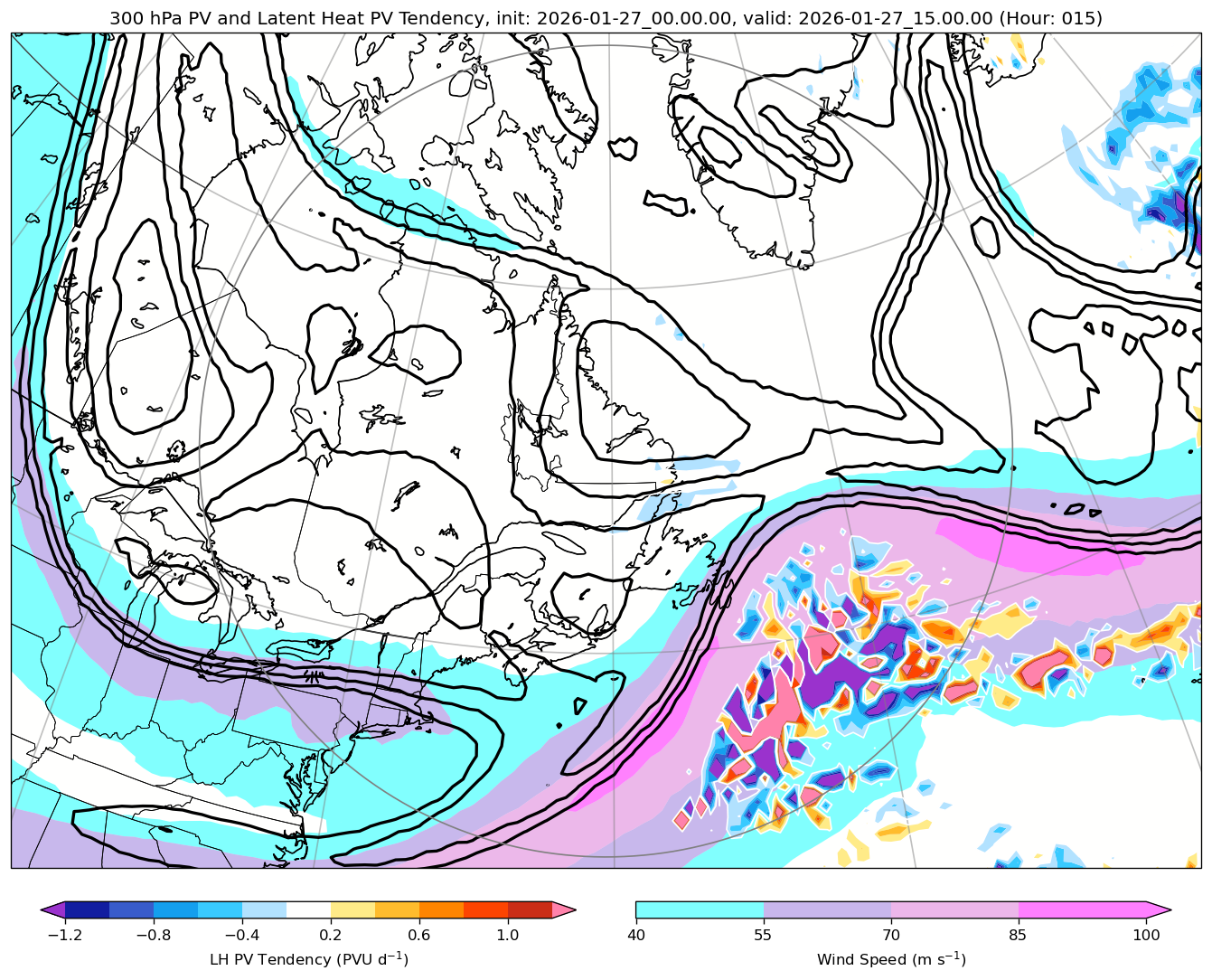
Task: Click the yellow swatch right of 0.2
Action: [x=352, y=909]
